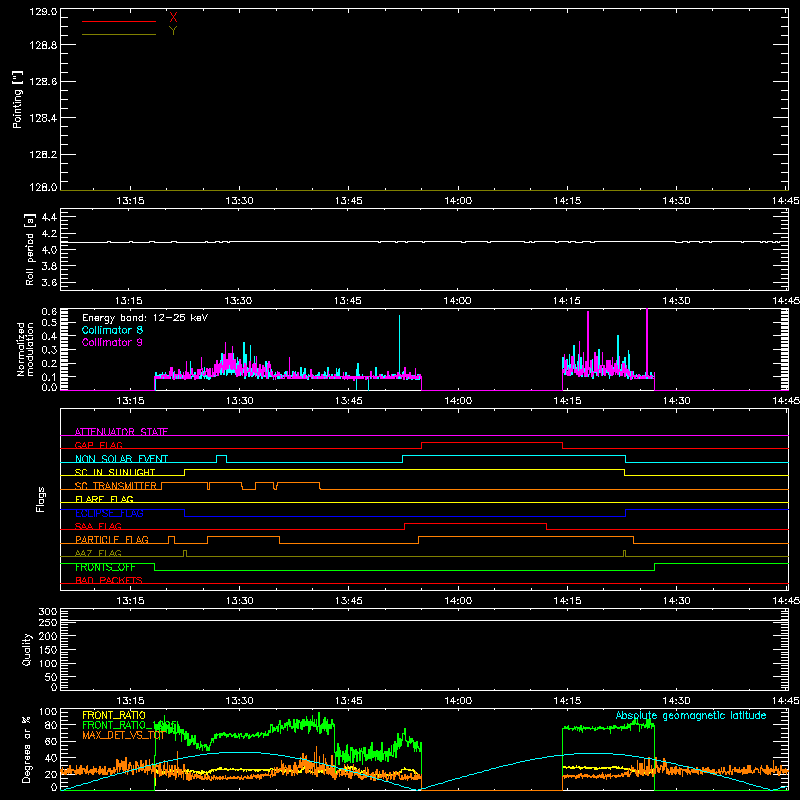Click the orange MAX_DET_VS_TOT legend label
Screen dimensions: 800x800
(x=123, y=735)
